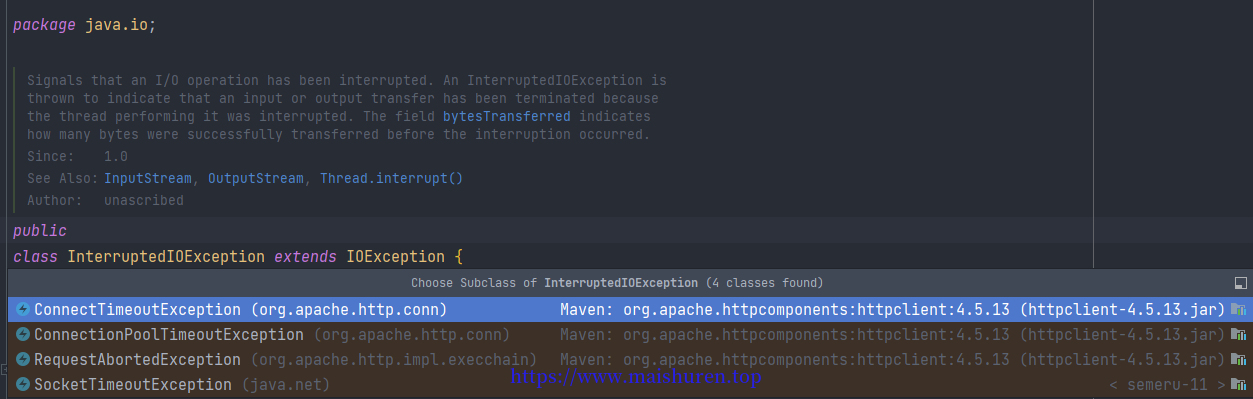Viewport: 1253px width, 399px height.
Task: Click the SocketTimeoutException class icon
Action: [x=23, y=384]
